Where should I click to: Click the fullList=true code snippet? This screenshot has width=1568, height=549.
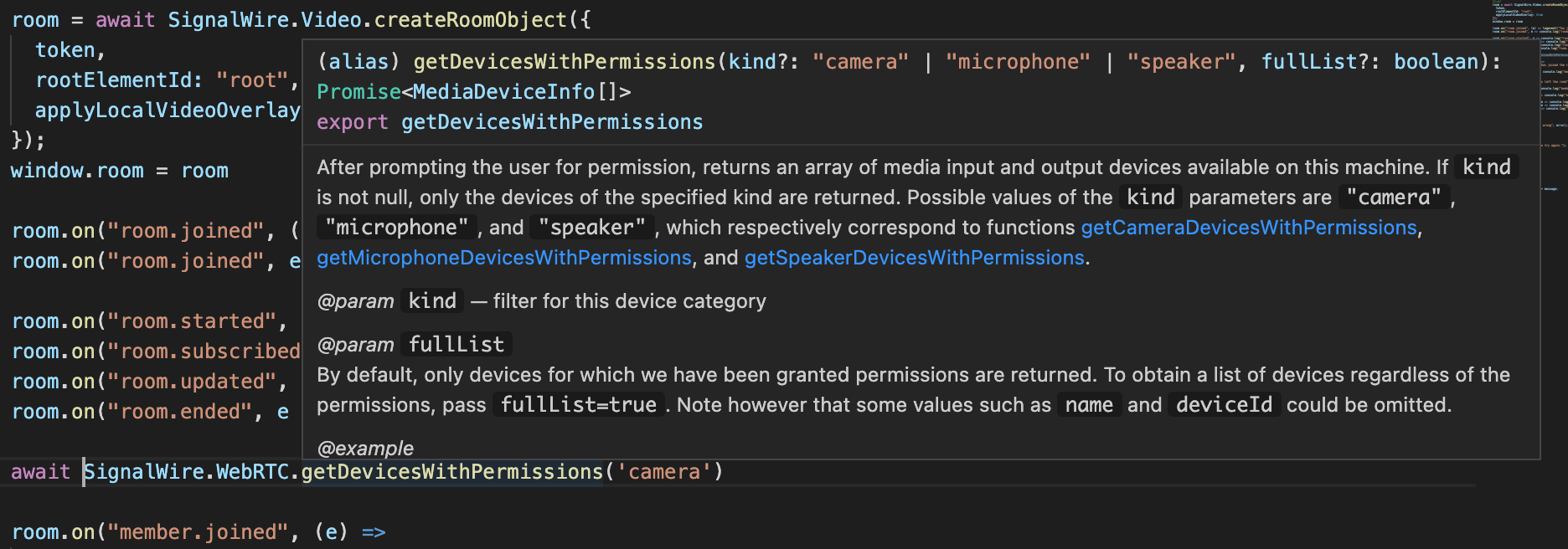coord(577,404)
